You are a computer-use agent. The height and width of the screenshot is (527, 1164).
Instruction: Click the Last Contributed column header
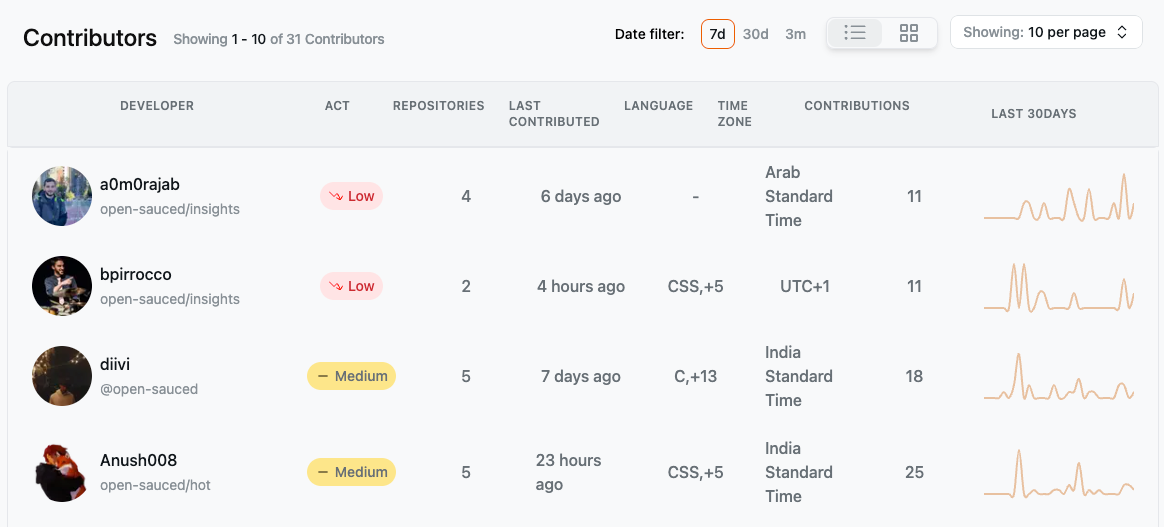click(x=554, y=114)
